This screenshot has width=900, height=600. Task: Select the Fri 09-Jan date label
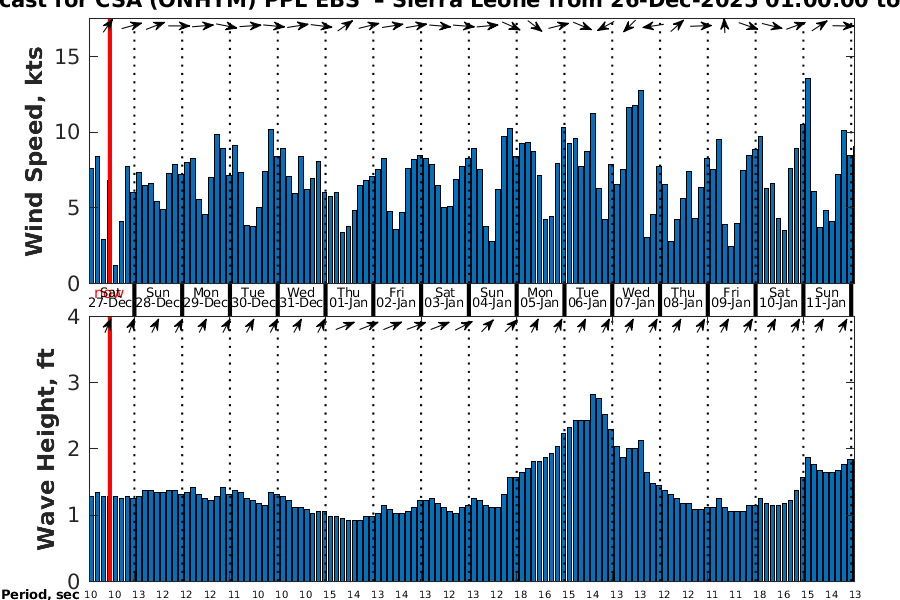[x=731, y=297]
